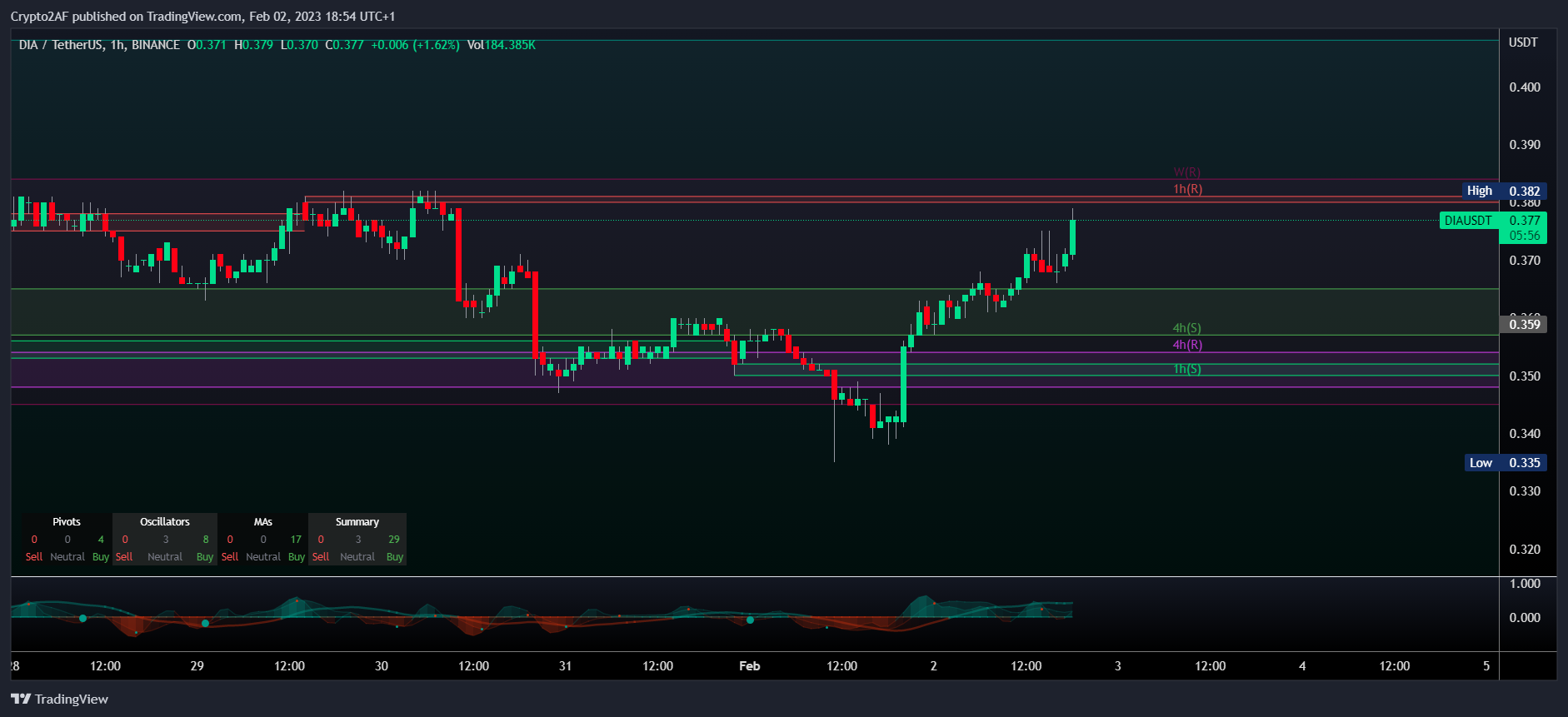Select the purple 4h(R) resistance label

pyautogui.click(x=1187, y=345)
